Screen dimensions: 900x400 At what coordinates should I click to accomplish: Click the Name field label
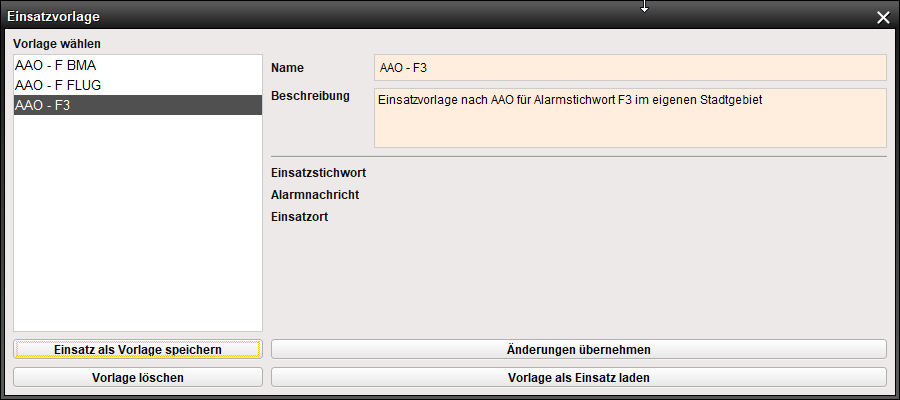coord(288,68)
